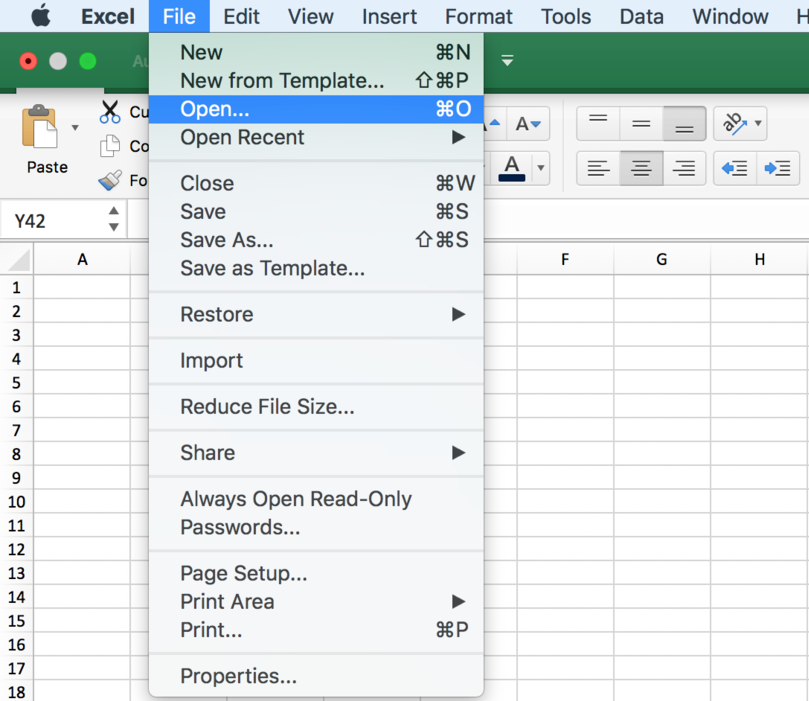Click the Paste clipboard icon
This screenshot has height=701, width=809.
pyautogui.click(x=39, y=126)
